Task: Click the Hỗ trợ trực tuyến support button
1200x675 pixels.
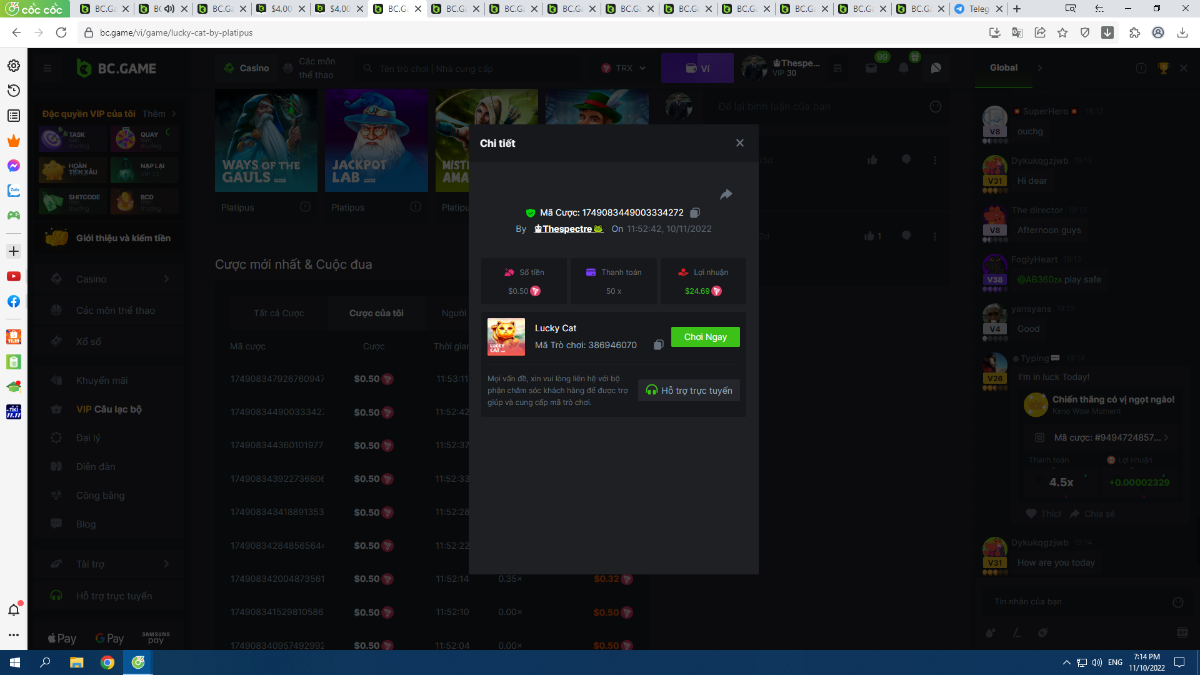Action: tap(689, 390)
